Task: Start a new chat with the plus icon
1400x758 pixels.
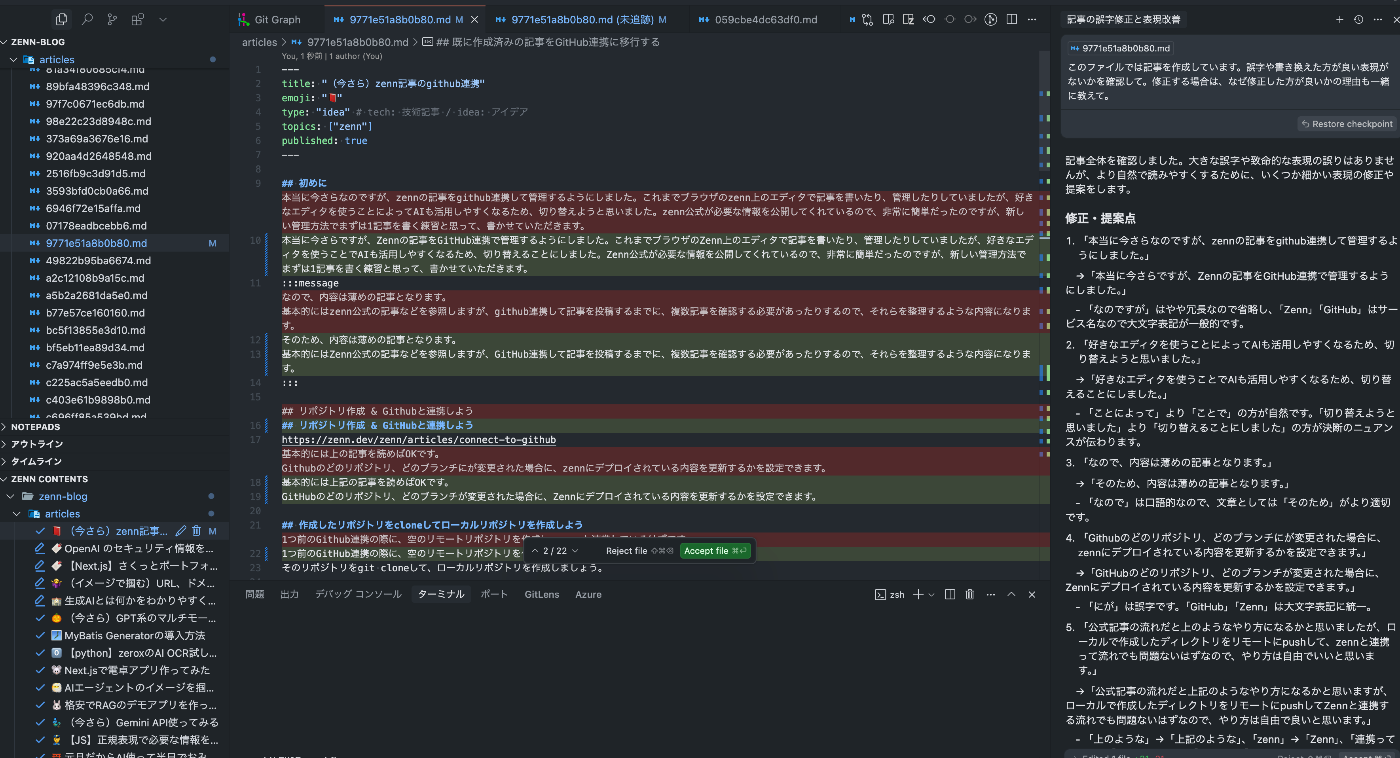Action: (1340, 19)
